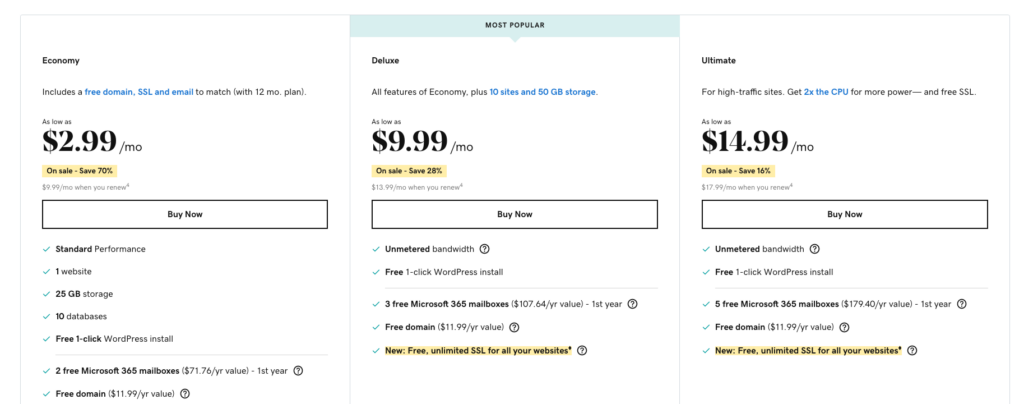
Task: Open 'free domain, SSL and email' link
Action: tap(139, 92)
